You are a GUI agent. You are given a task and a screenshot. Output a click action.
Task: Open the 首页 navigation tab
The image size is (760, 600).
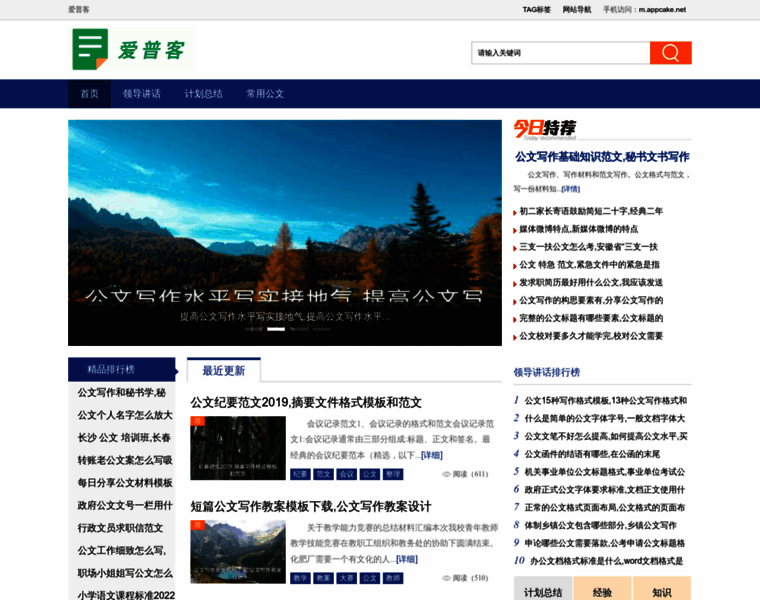tap(90, 94)
